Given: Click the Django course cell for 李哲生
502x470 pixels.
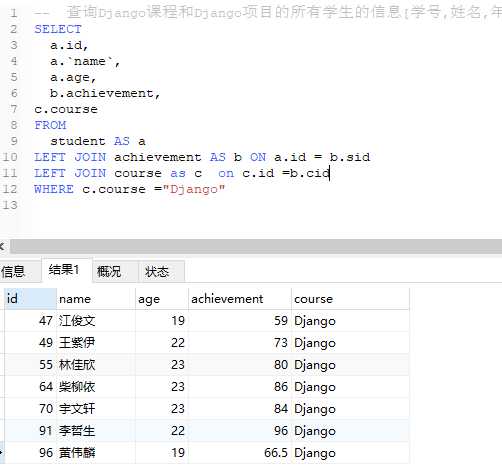Looking at the screenshot, I should point(350,431).
